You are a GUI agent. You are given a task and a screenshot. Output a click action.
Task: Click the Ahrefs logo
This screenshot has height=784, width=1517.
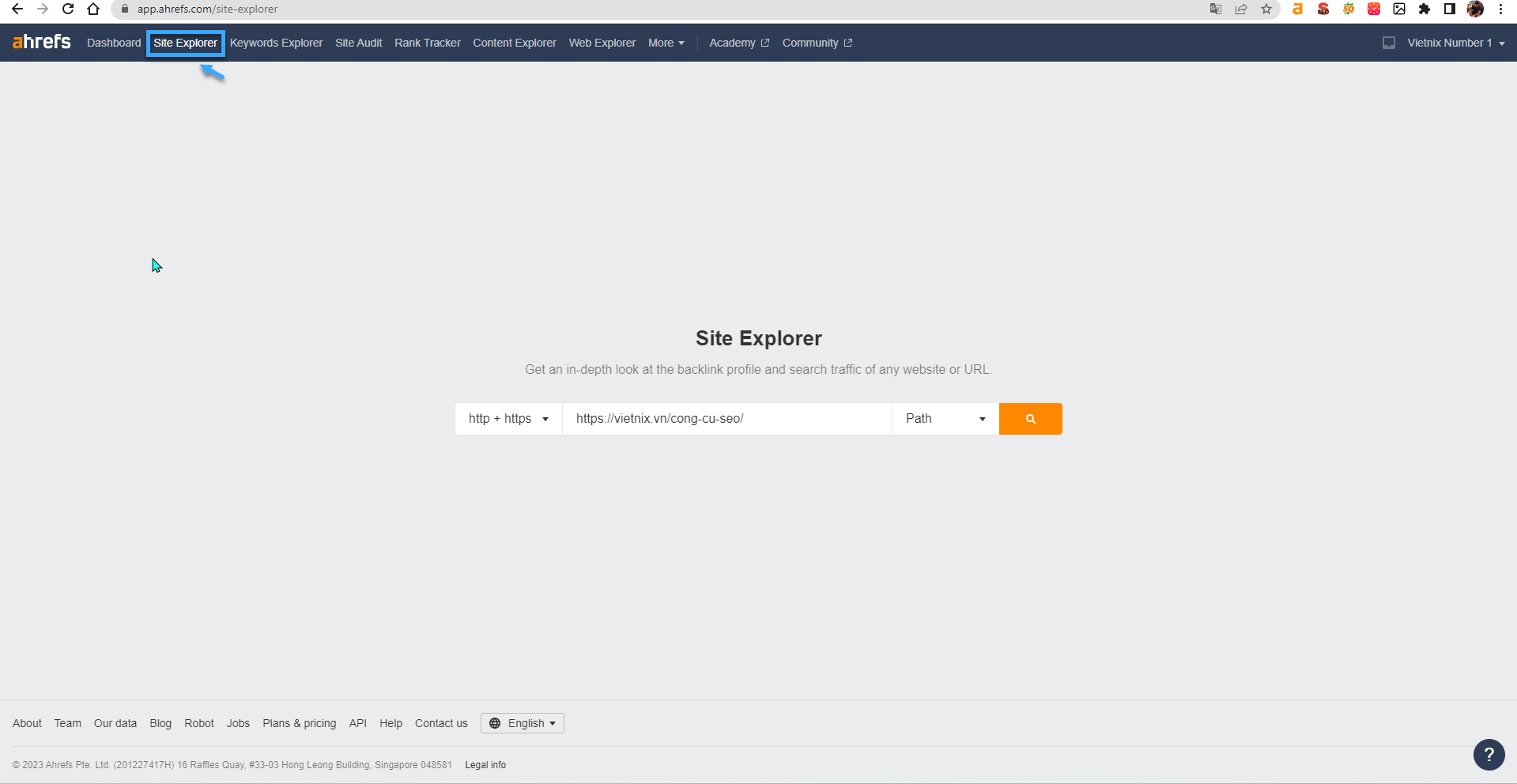(42, 42)
